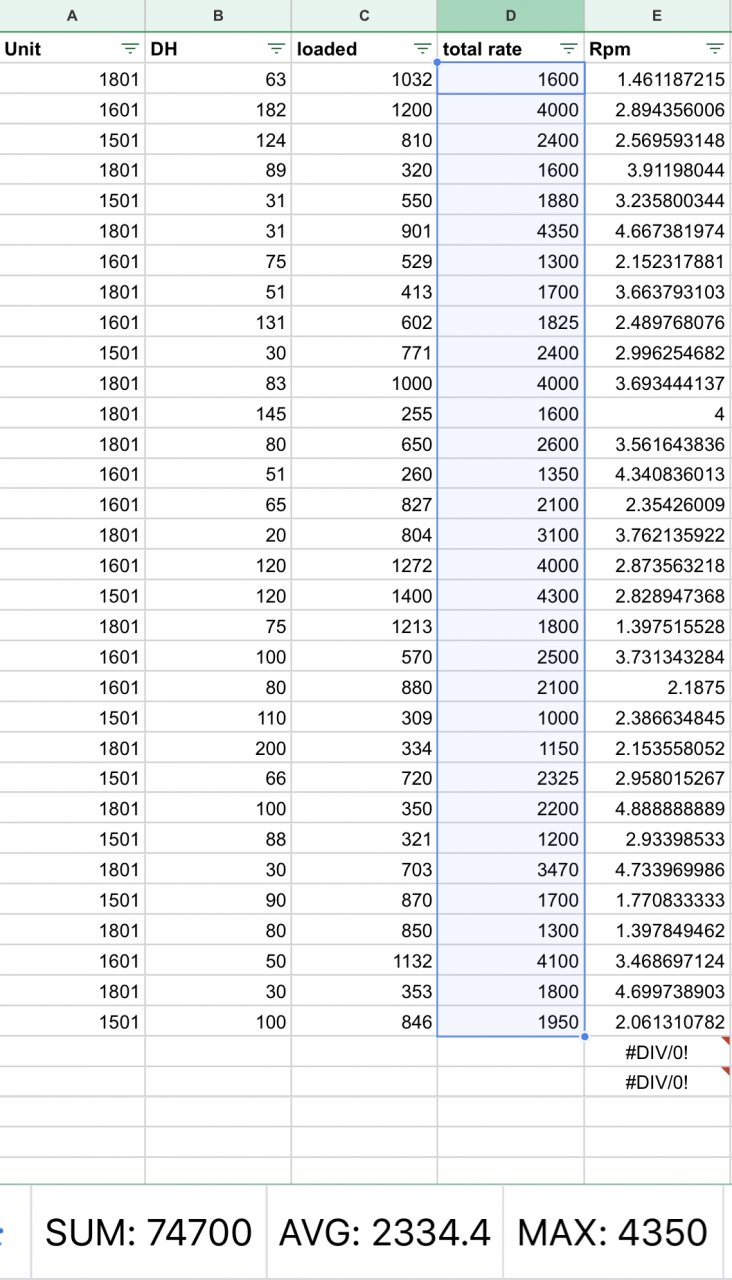Click the first #DIV/0! error cell

(656, 1051)
